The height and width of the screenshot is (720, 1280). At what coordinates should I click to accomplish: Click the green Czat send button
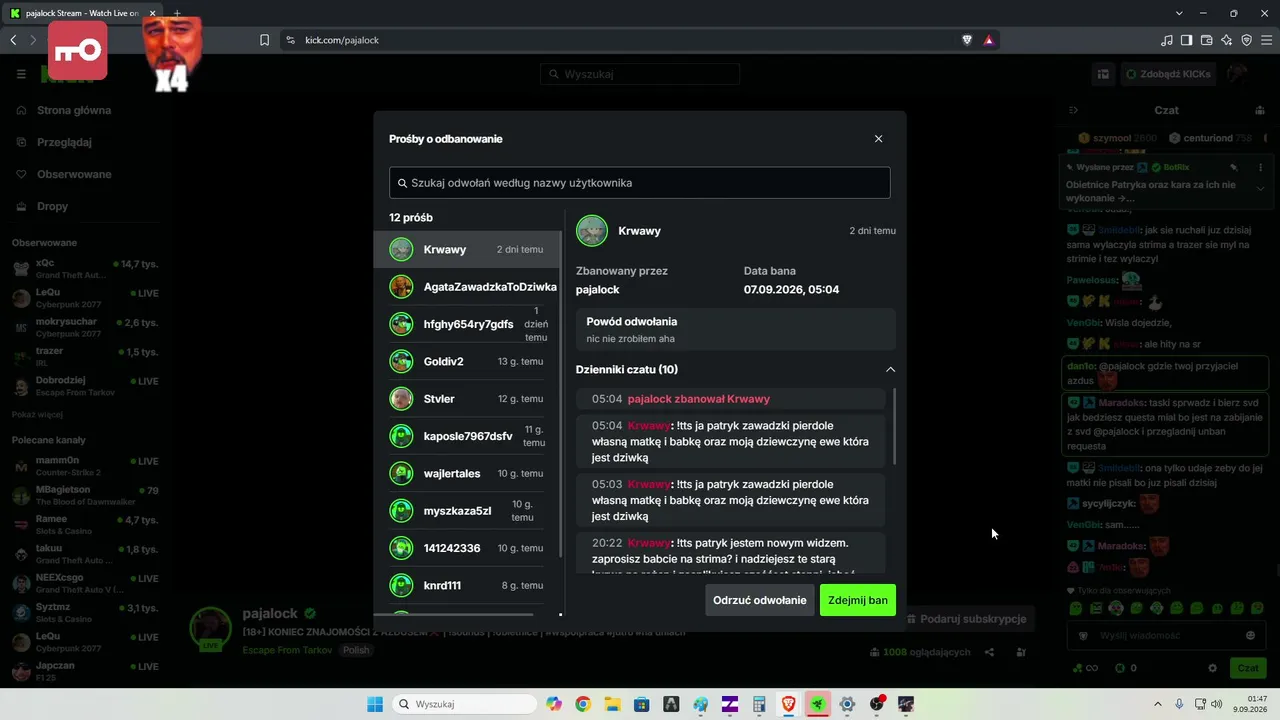[x=1248, y=668]
